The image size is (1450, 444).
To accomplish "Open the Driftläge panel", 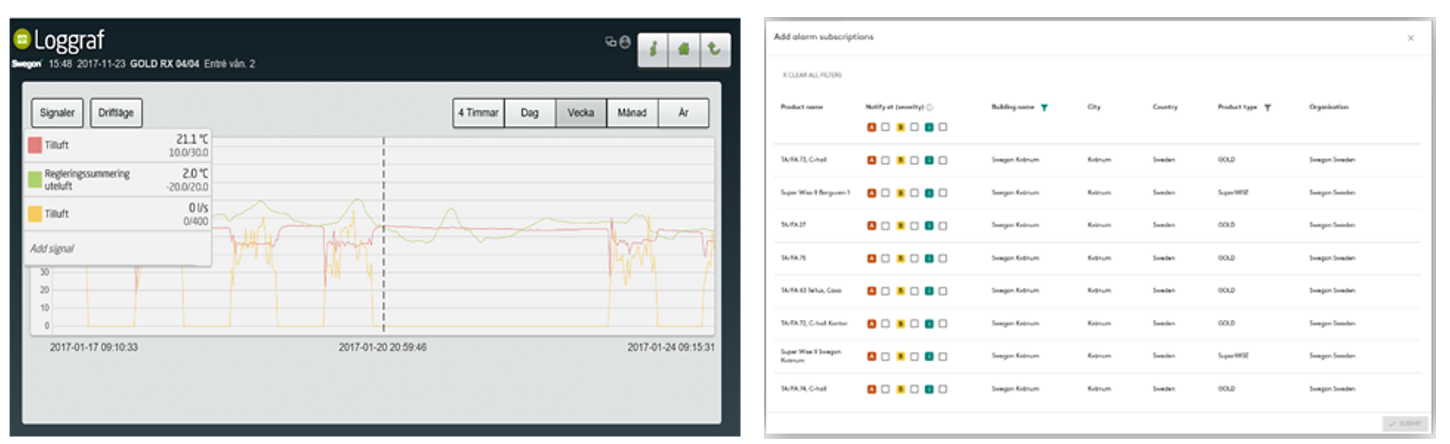I will click(116, 113).
